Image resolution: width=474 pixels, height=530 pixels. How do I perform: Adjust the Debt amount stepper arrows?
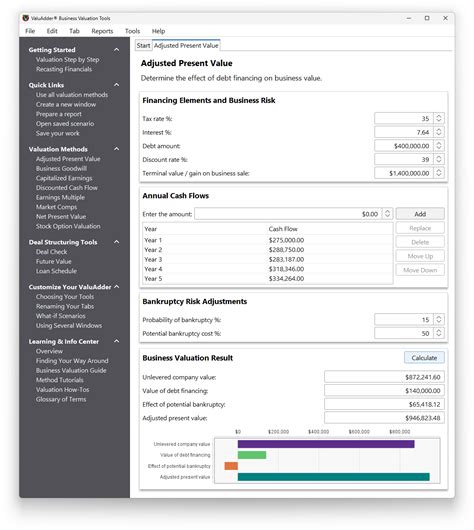click(439, 146)
